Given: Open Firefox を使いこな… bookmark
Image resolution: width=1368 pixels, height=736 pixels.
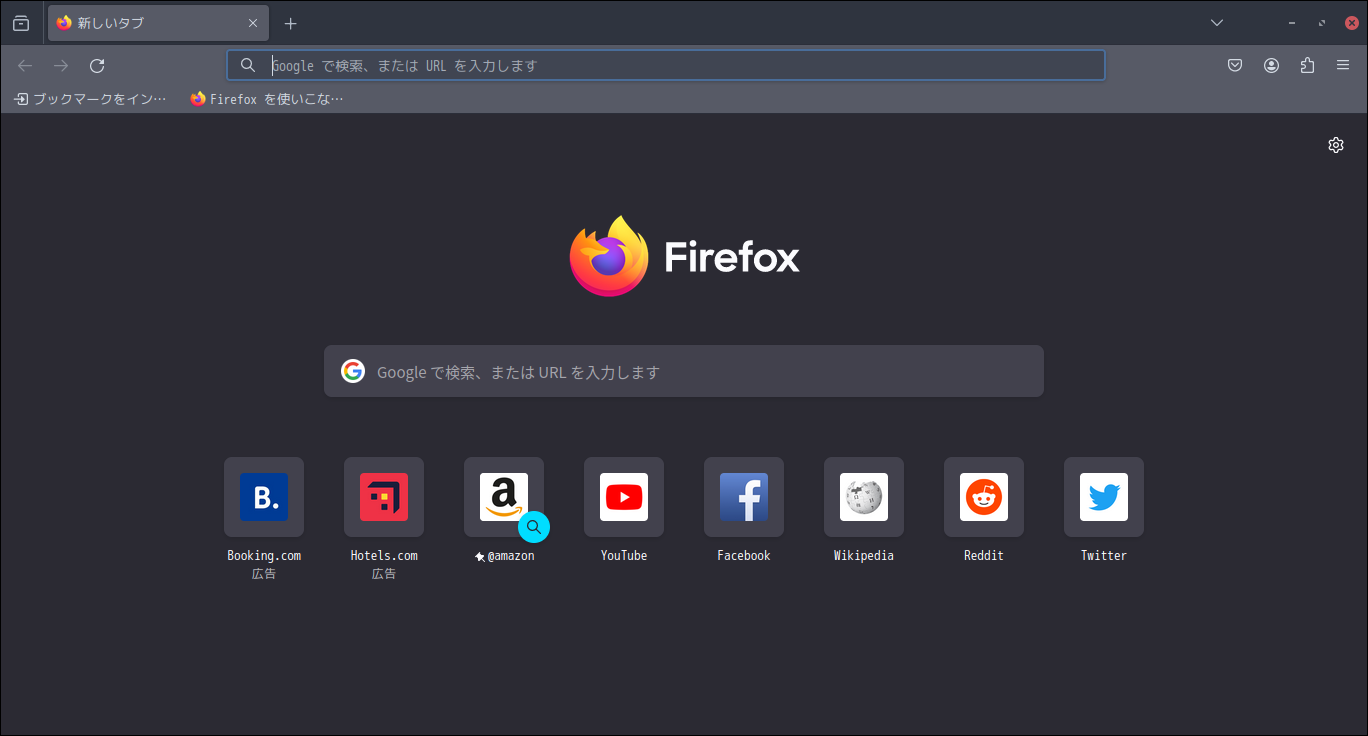Looking at the screenshot, I should (267, 99).
